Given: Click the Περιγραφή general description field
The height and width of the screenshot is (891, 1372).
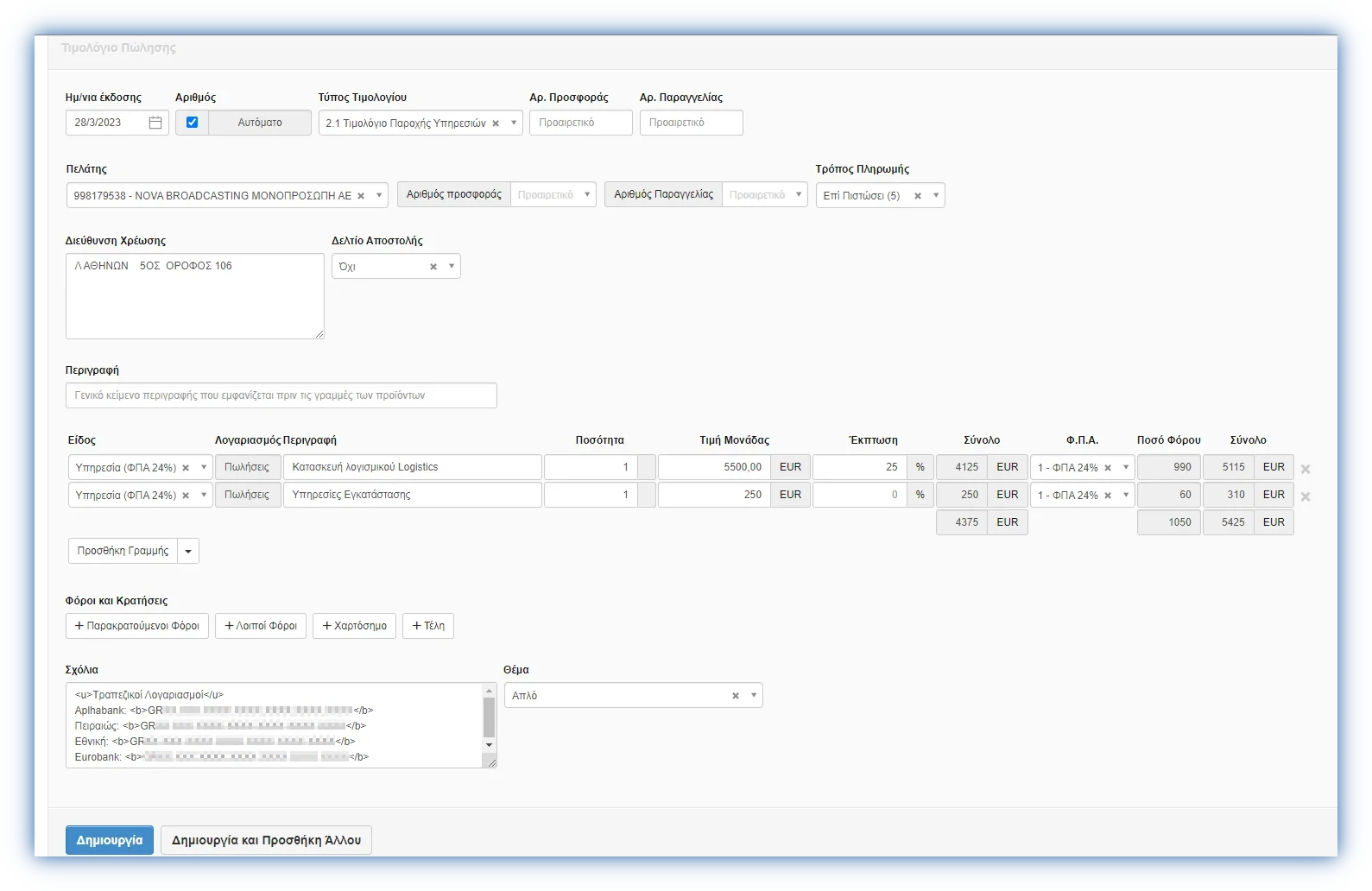Looking at the screenshot, I should pos(281,395).
